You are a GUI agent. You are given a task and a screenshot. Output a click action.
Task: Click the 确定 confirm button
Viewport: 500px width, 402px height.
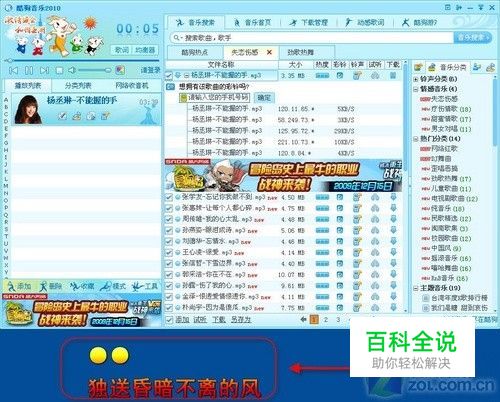pos(264,98)
